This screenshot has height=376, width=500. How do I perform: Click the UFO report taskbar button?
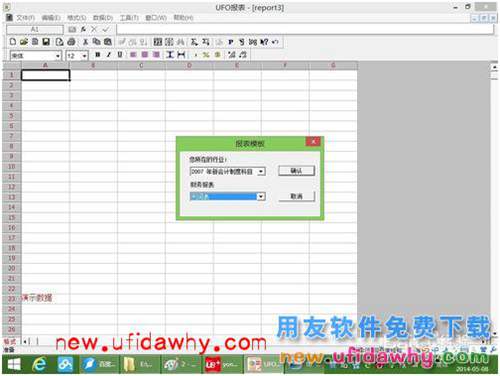(263, 364)
